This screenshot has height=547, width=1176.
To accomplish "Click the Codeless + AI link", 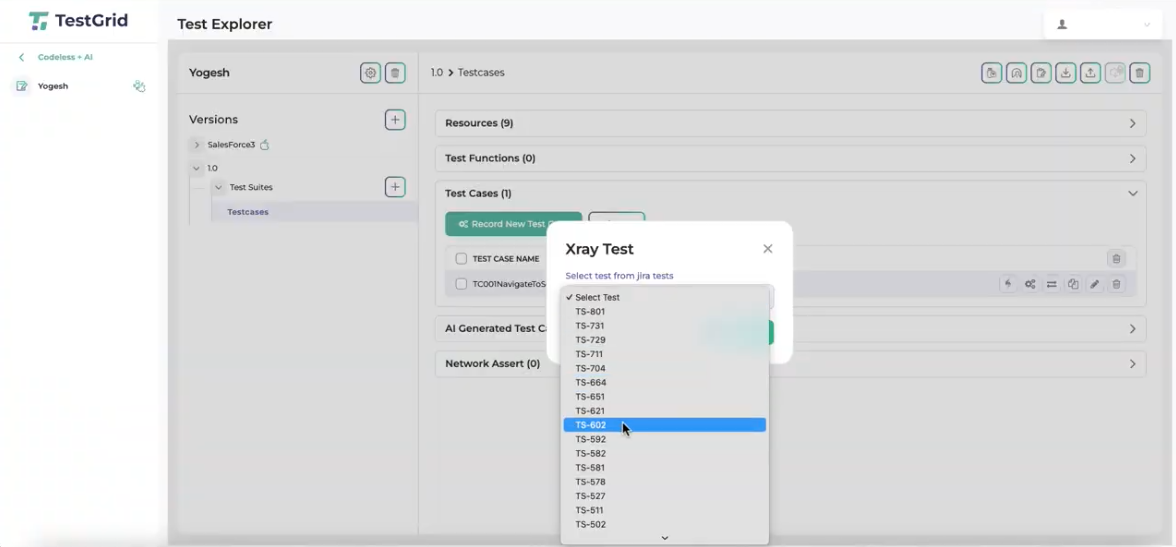I will coord(65,57).
